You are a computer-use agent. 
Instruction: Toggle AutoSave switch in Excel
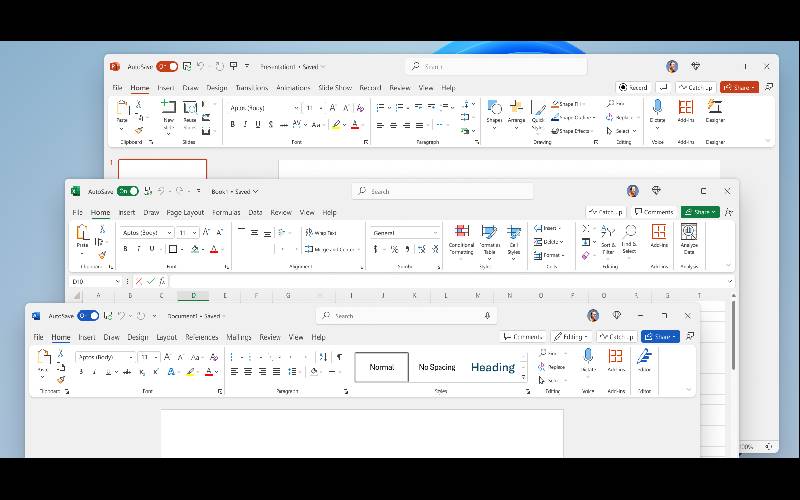(127, 191)
